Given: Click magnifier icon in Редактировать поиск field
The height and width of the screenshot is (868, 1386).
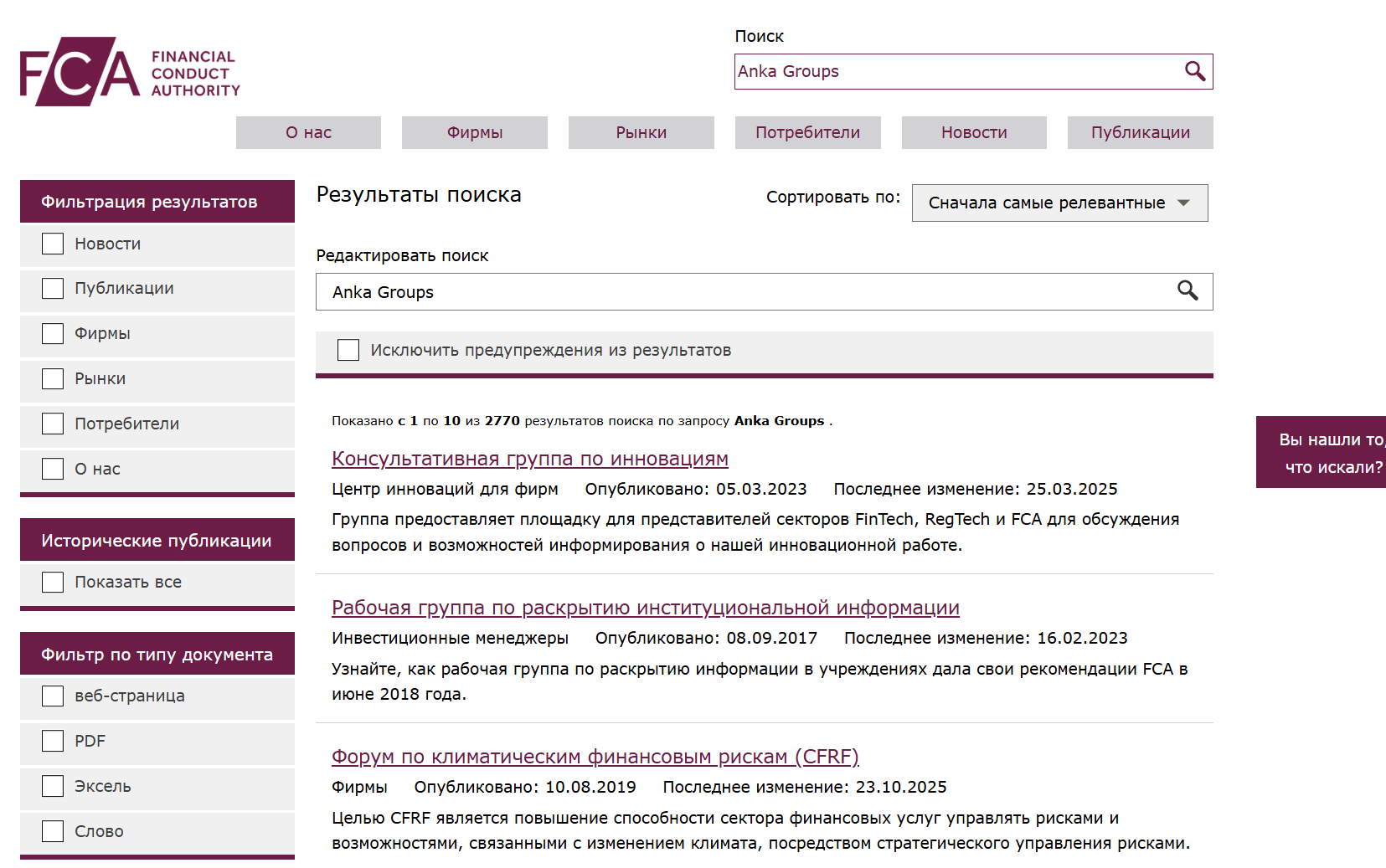Looking at the screenshot, I should click(x=1187, y=291).
